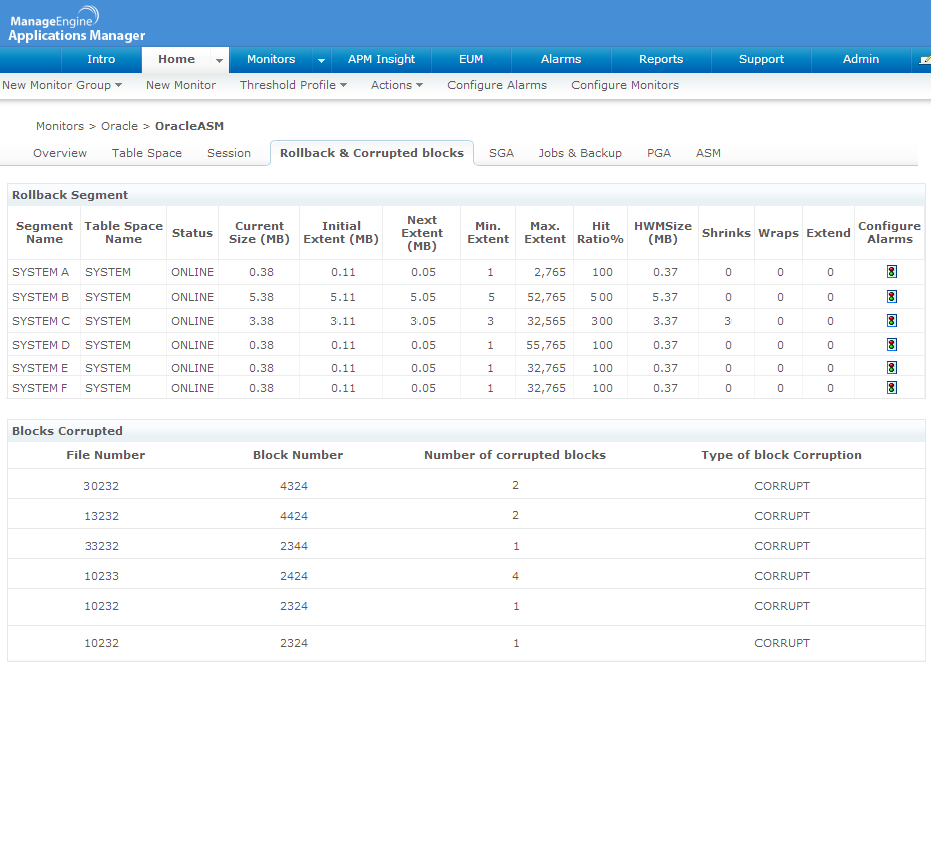Open the New Monitor Group dropdown
931x860 pixels.
(x=62, y=85)
